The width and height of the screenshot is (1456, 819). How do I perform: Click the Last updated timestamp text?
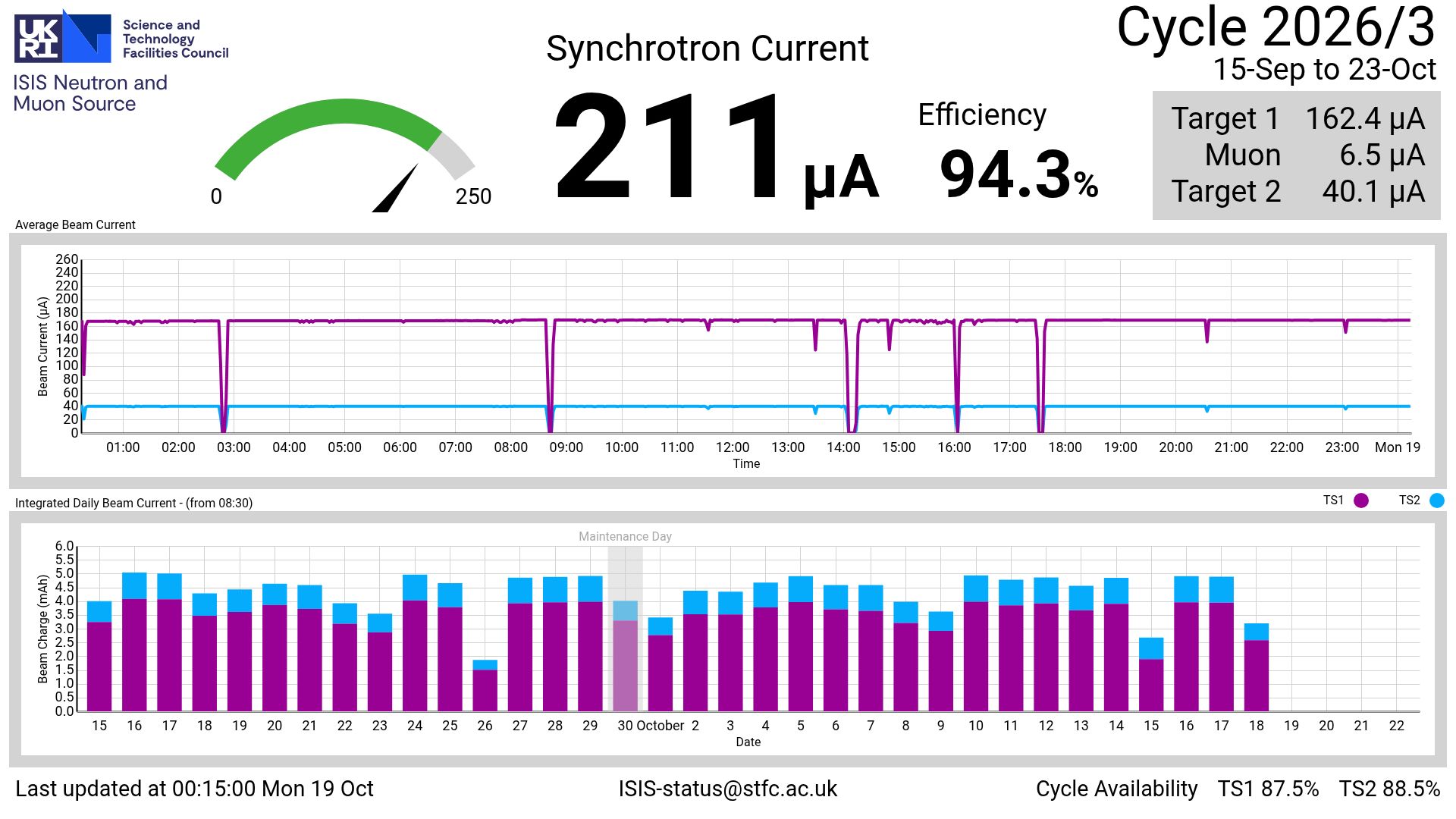pos(194,789)
